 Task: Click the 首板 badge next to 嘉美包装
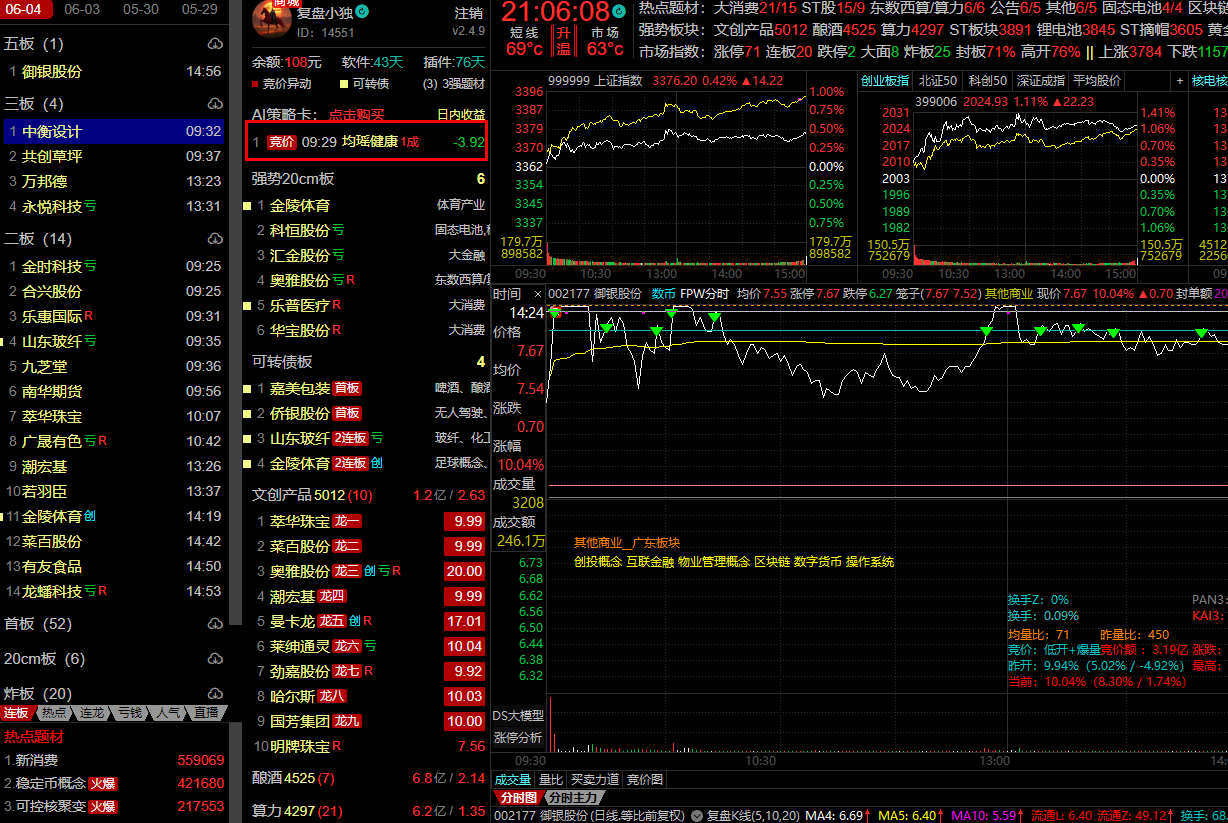347,388
